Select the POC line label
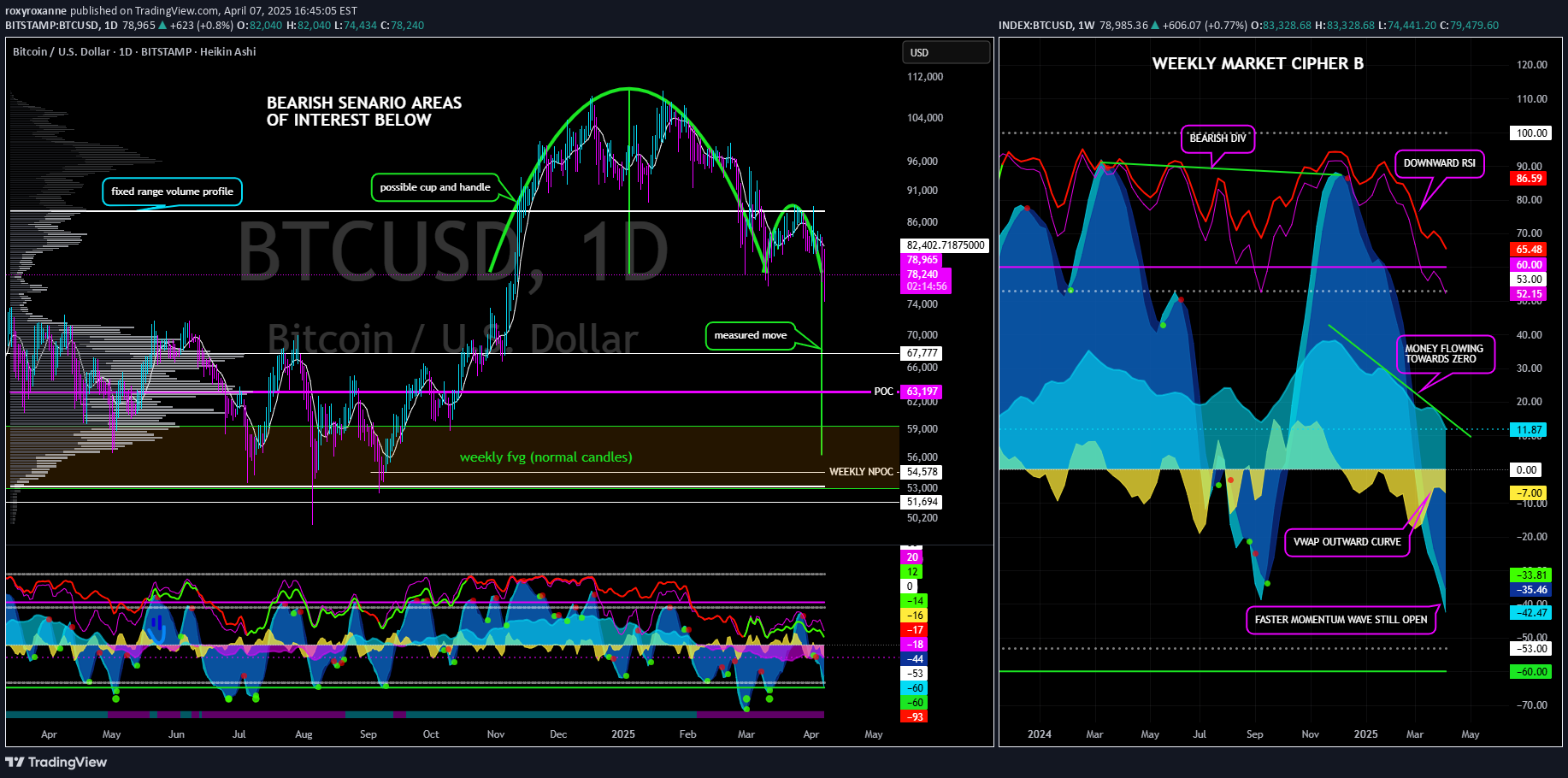 click(x=883, y=392)
